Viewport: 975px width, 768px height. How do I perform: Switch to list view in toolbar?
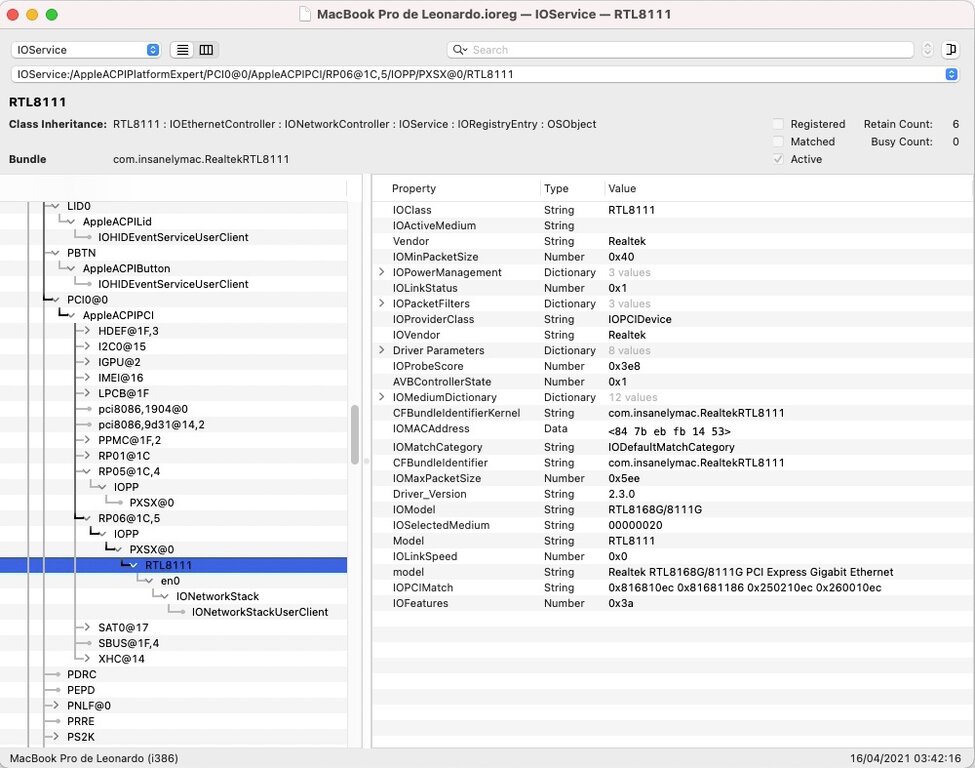click(182, 50)
